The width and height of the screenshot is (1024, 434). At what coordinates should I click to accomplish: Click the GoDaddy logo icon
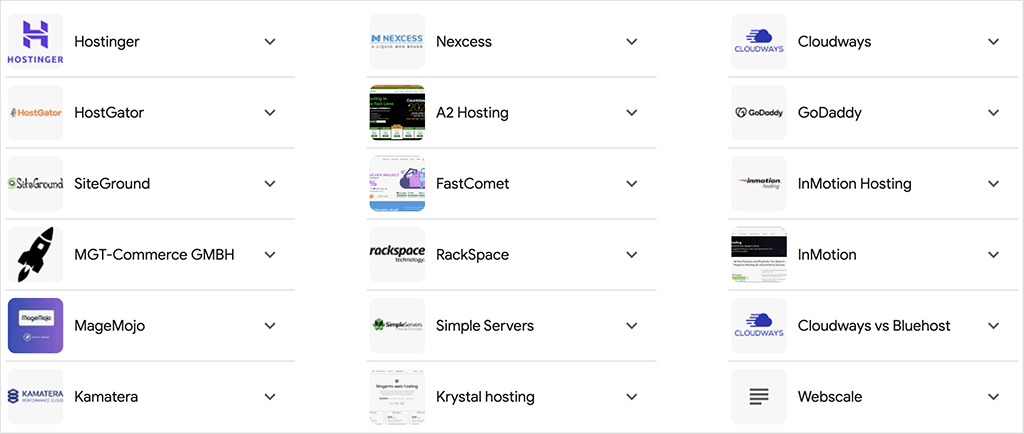[x=759, y=112]
